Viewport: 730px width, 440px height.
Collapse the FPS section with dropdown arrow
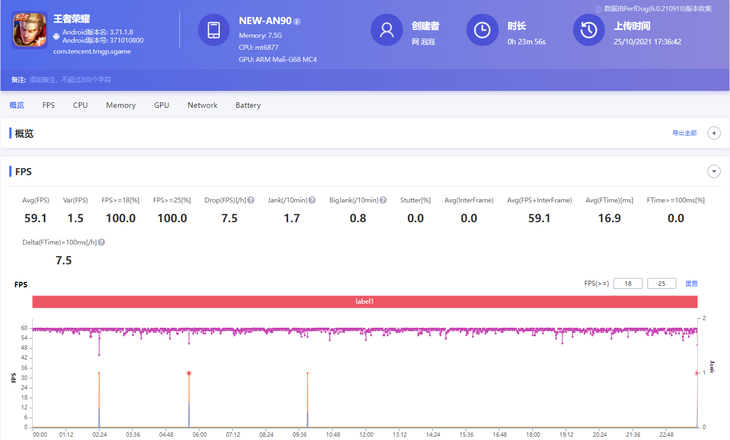click(714, 171)
